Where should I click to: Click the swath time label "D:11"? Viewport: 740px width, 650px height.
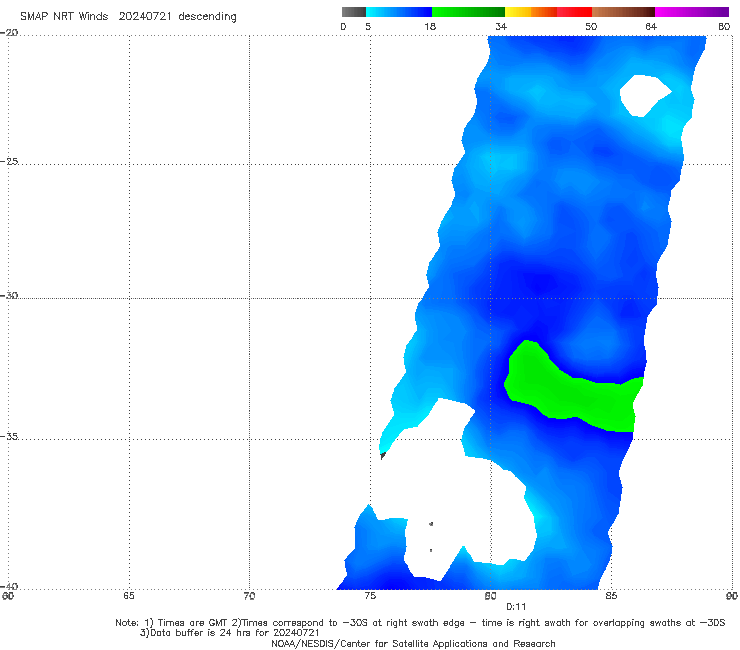click(516, 607)
